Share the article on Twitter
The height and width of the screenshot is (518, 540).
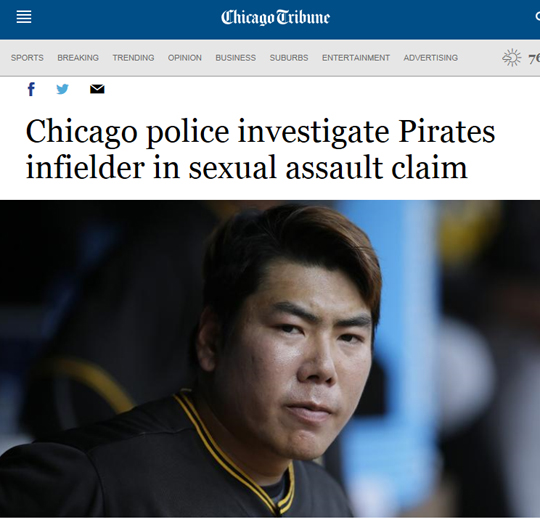62,89
